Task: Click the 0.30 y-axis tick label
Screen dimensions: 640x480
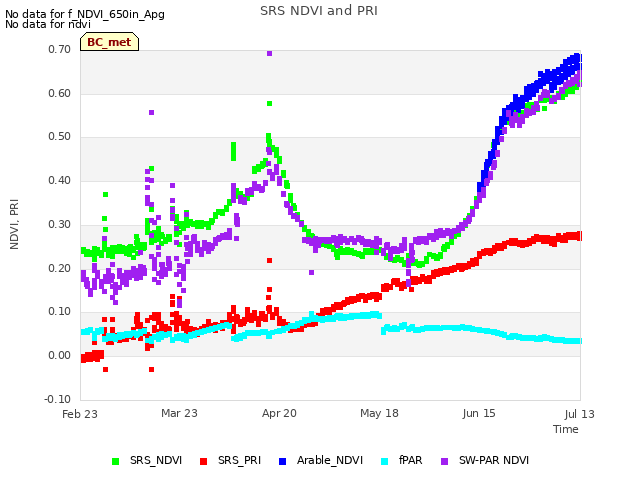Action: [x=60, y=224]
